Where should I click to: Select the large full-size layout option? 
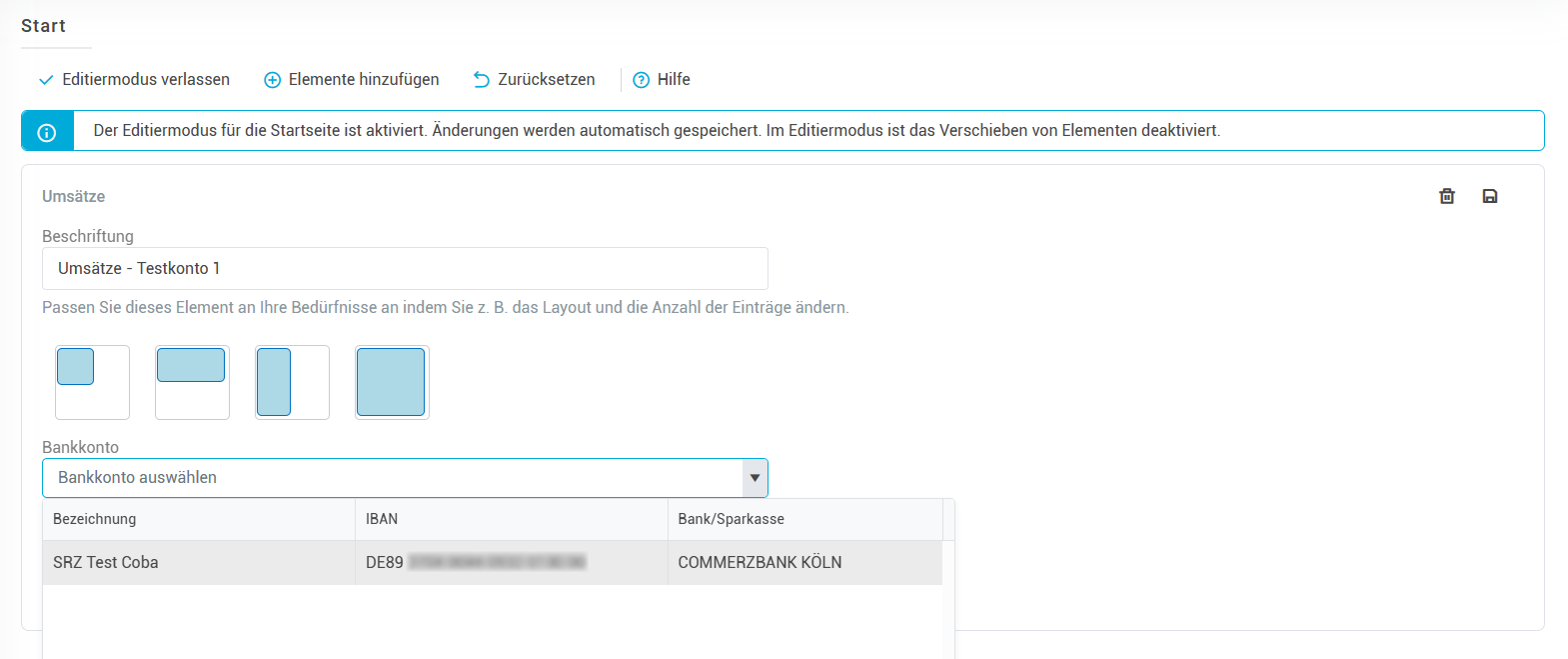[x=392, y=382]
